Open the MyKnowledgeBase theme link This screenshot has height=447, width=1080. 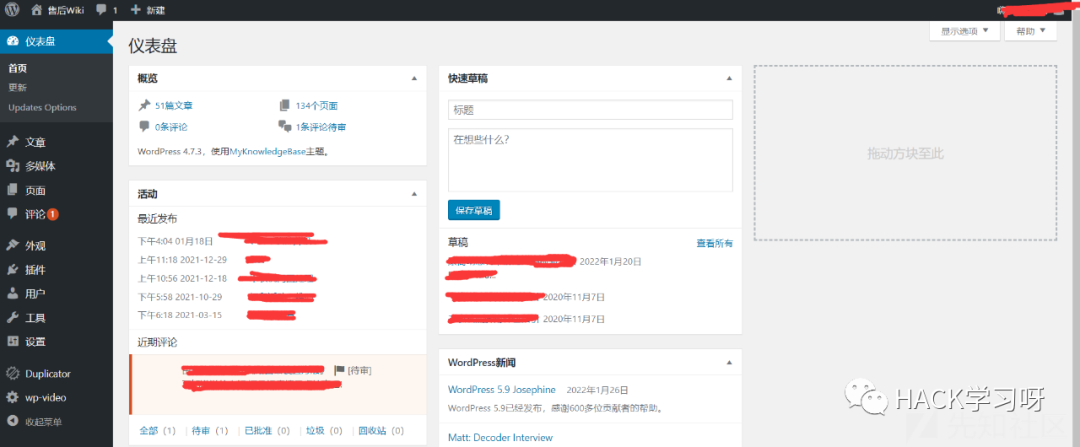coord(267,151)
